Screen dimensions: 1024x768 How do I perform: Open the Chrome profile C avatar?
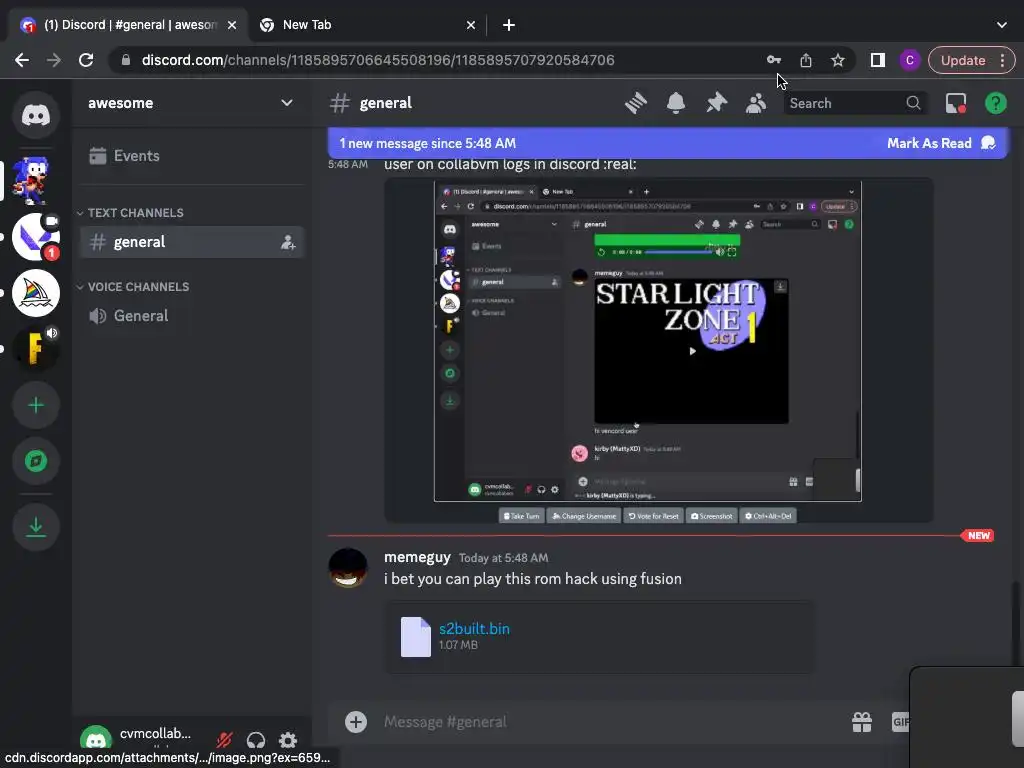pos(910,60)
